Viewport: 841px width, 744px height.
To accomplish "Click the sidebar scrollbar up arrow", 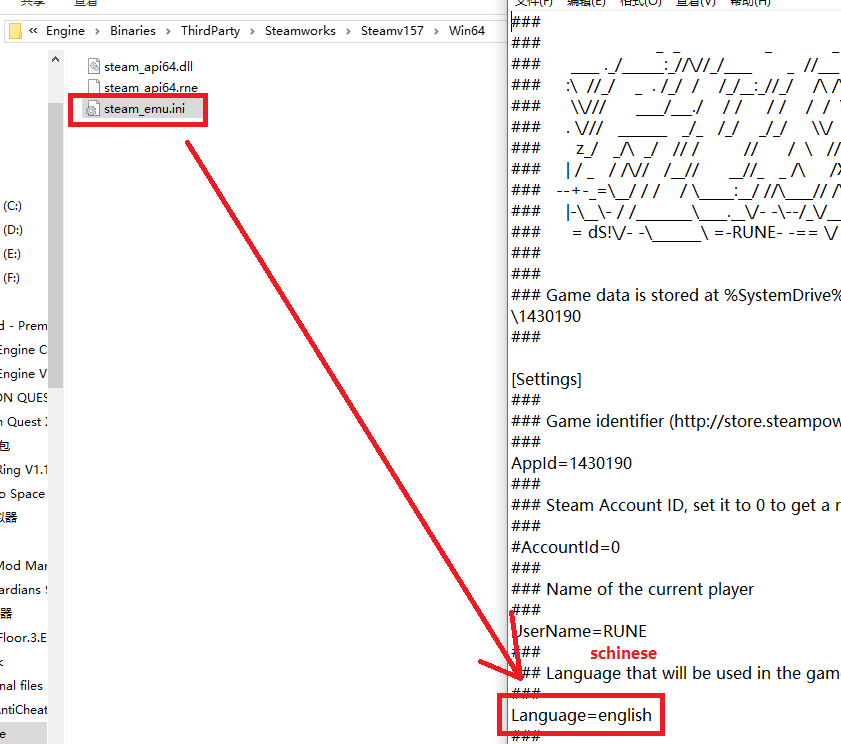I will pyautogui.click(x=55, y=60).
